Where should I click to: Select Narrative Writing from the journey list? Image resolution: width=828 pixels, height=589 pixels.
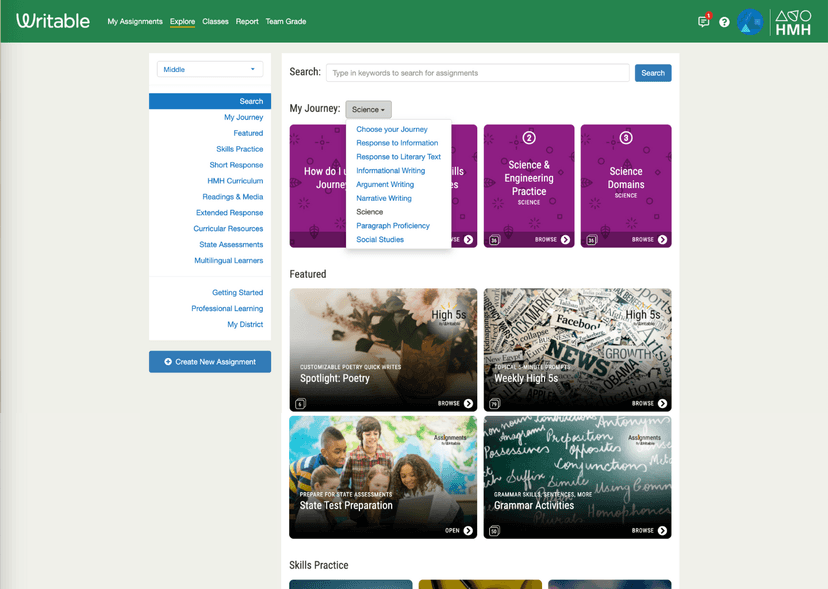(384, 198)
